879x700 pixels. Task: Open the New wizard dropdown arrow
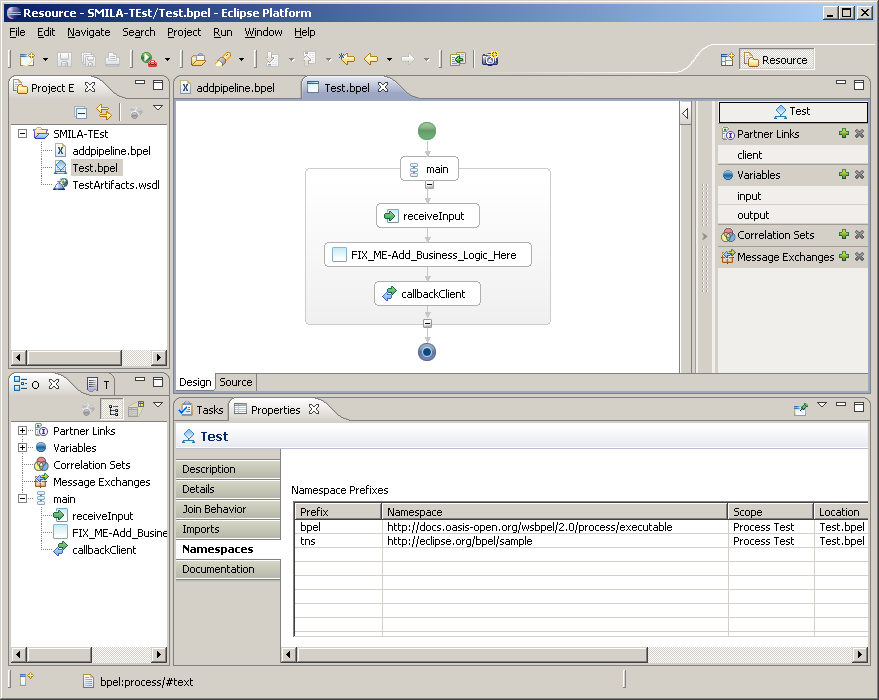coord(44,60)
